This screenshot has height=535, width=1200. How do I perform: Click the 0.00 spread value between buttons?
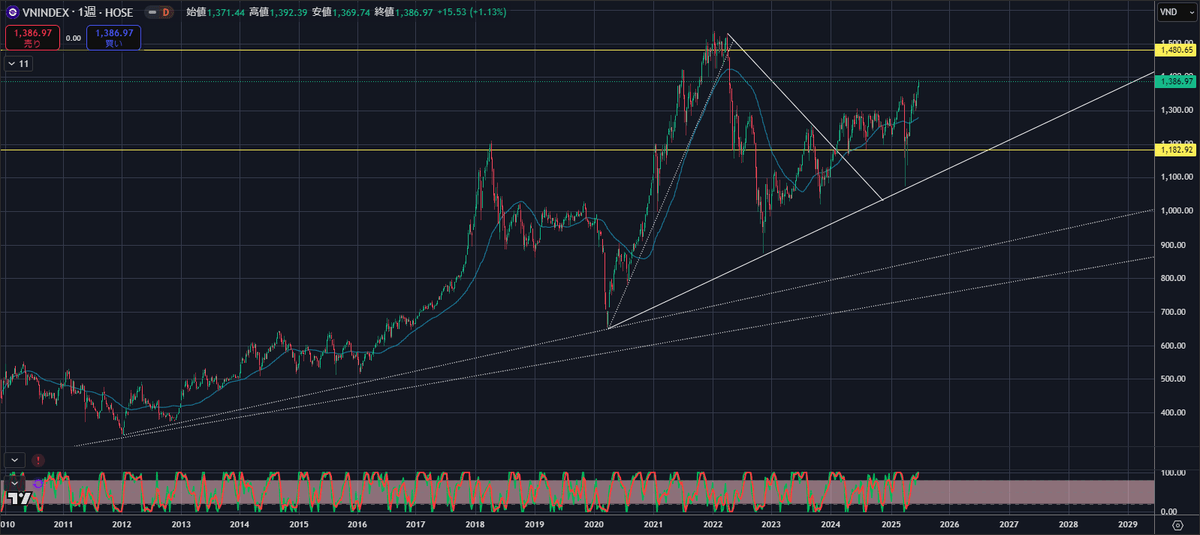[x=72, y=38]
